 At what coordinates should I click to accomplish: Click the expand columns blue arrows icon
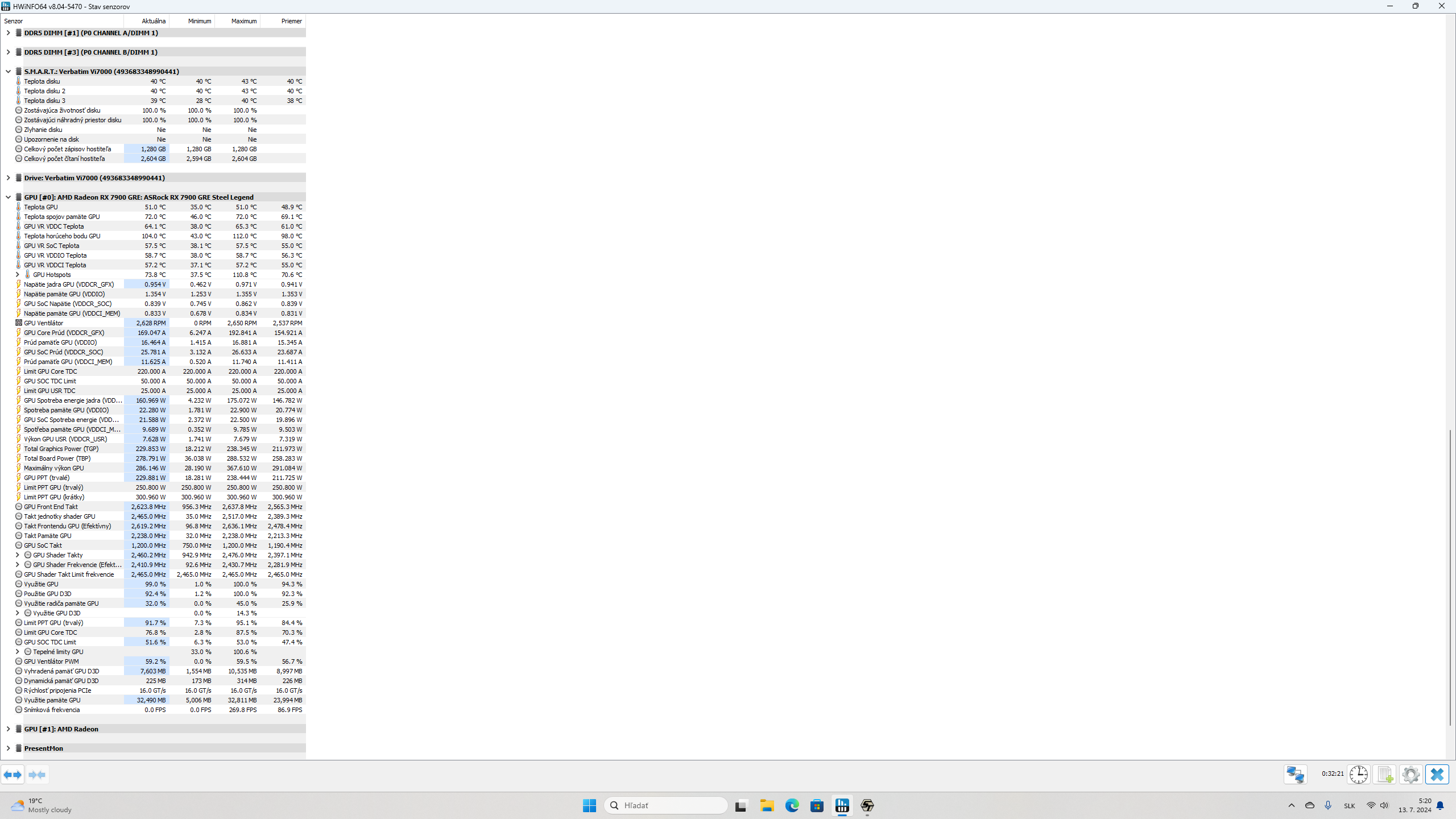click(x=13, y=775)
